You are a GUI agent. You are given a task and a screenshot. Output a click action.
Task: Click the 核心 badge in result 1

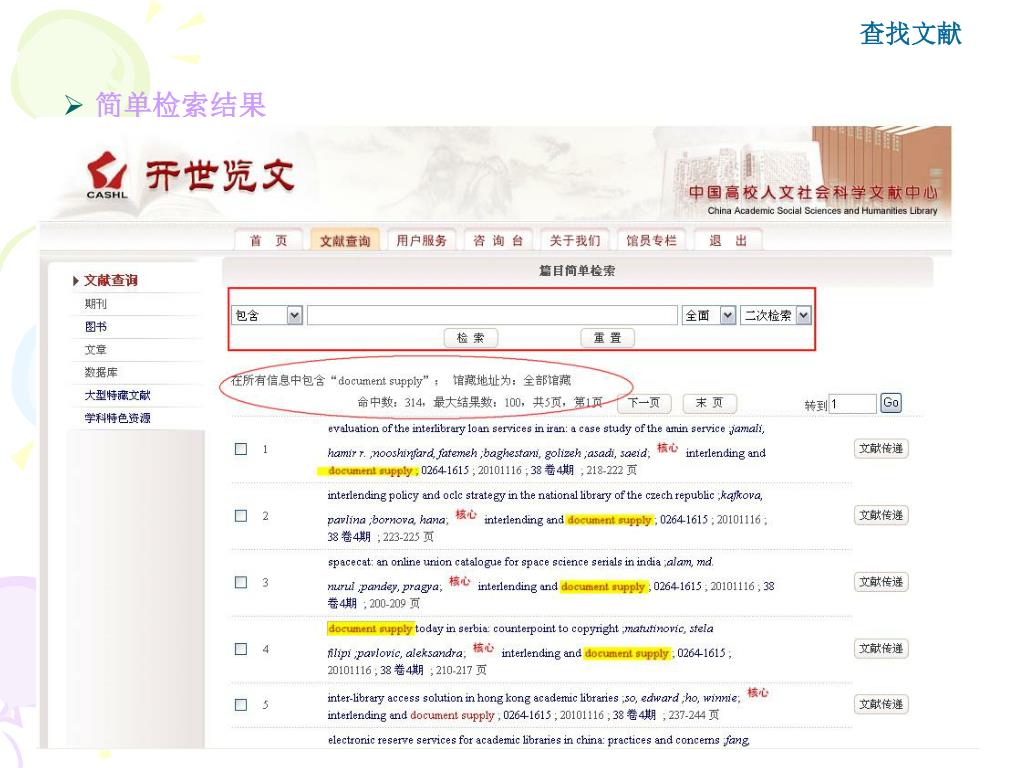click(667, 448)
